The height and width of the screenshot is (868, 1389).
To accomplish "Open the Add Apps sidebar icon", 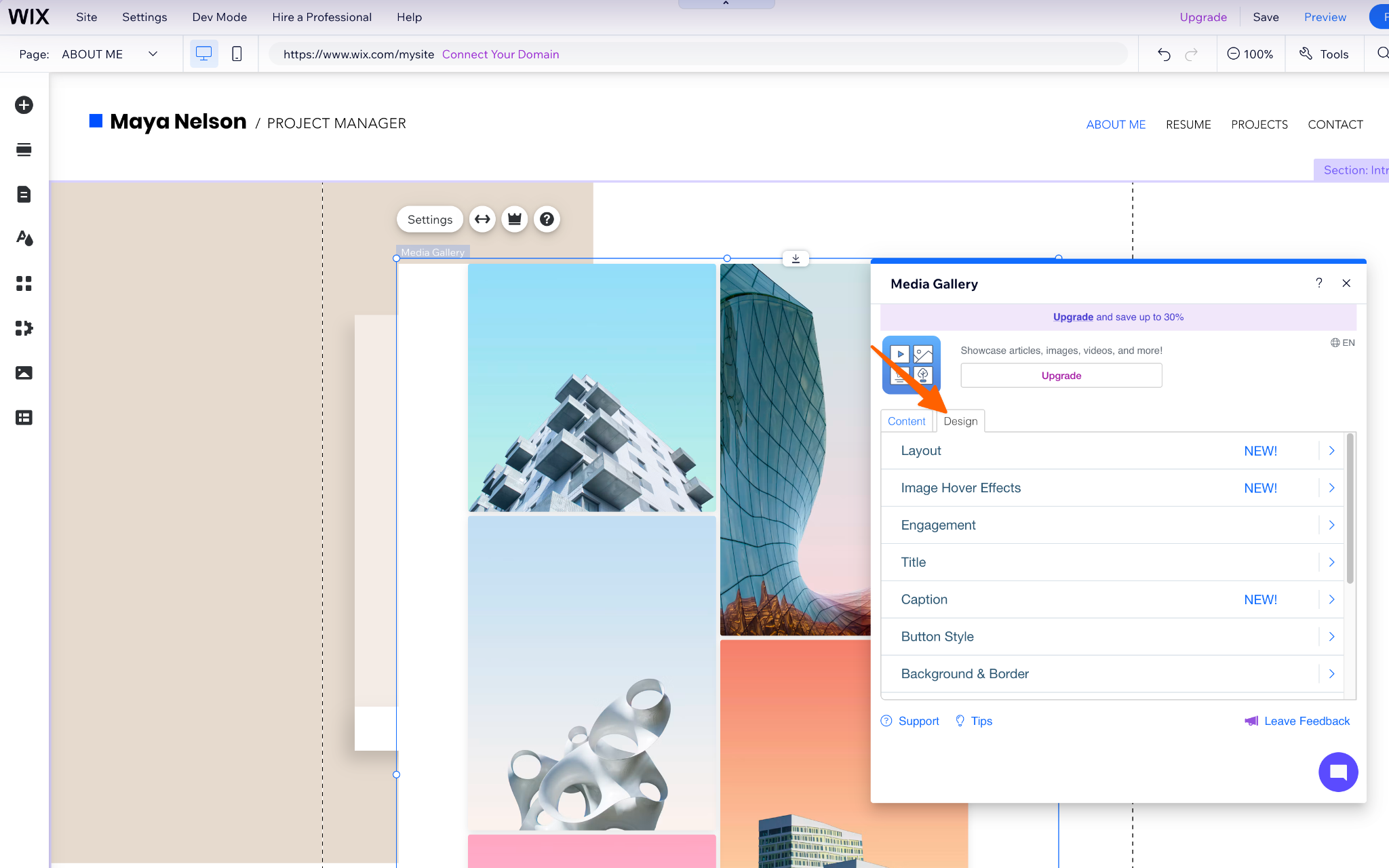I will 24,283.
